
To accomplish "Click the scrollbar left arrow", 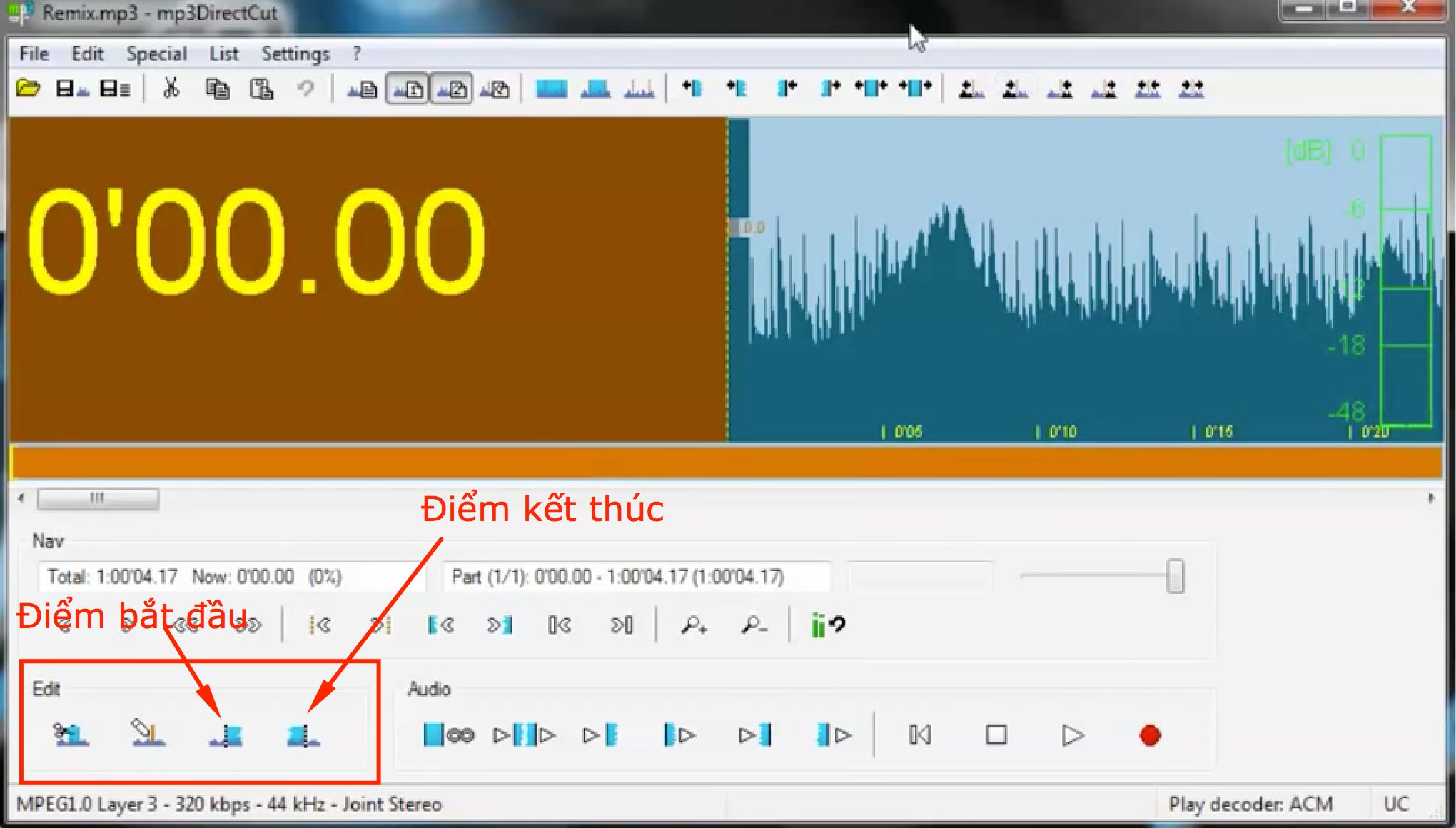I will [21, 498].
